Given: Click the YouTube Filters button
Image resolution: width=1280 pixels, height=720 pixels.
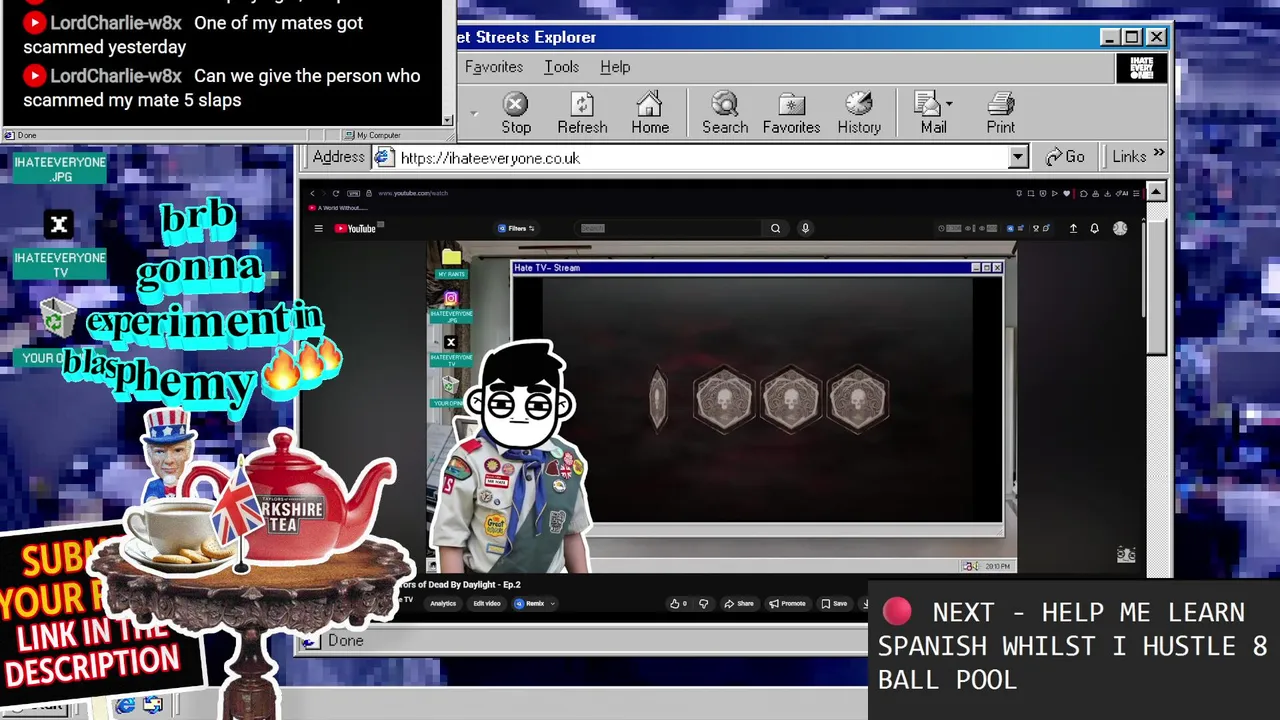Looking at the screenshot, I should point(516,228).
